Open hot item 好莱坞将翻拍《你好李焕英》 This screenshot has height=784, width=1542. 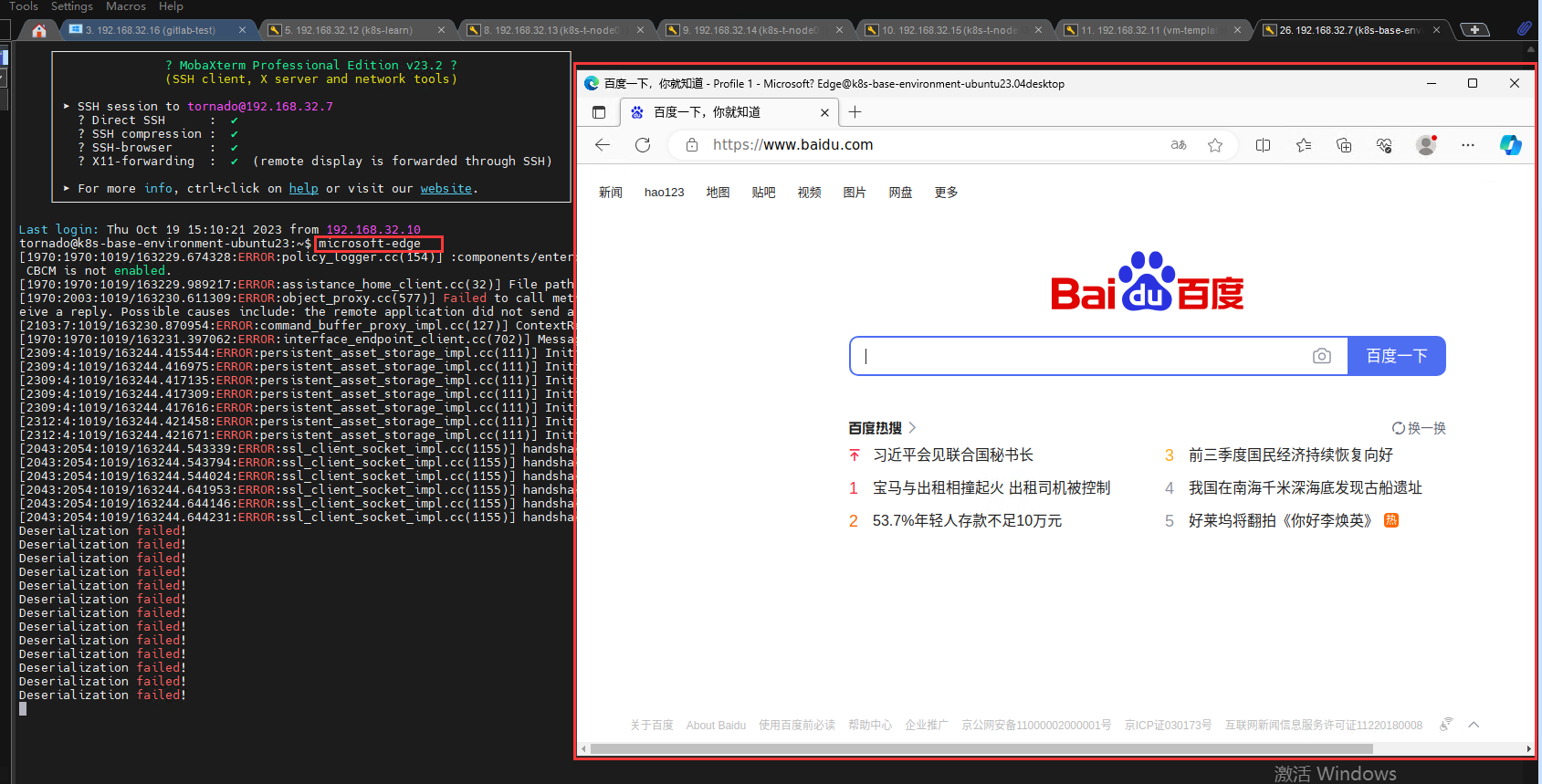pyautogui.click(x=1280, y=521)
